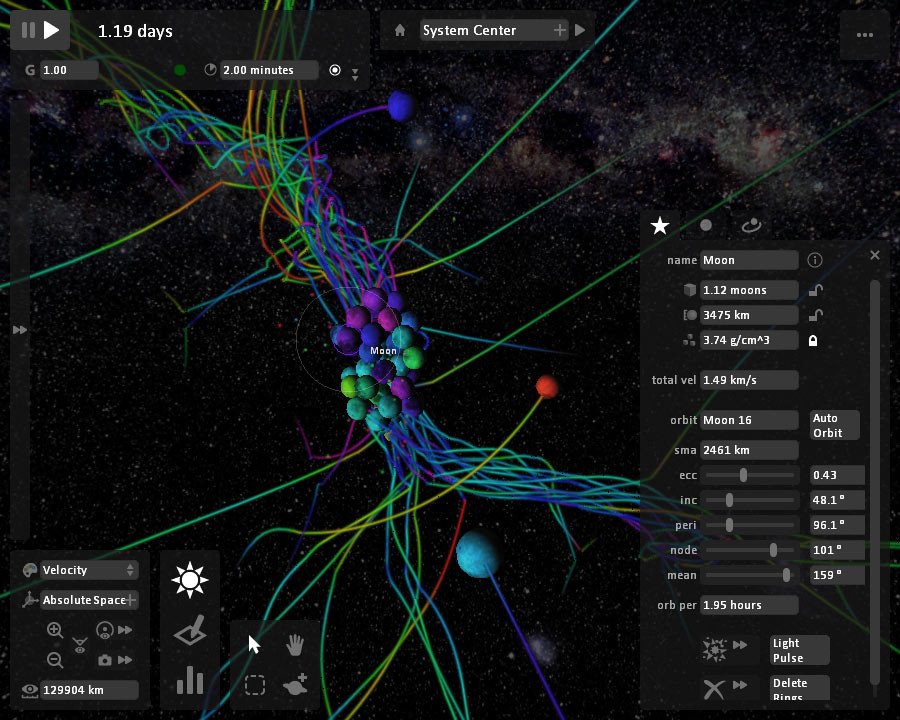Select the add planet tool
Screen dimensions: 900x720
(296, 684)
